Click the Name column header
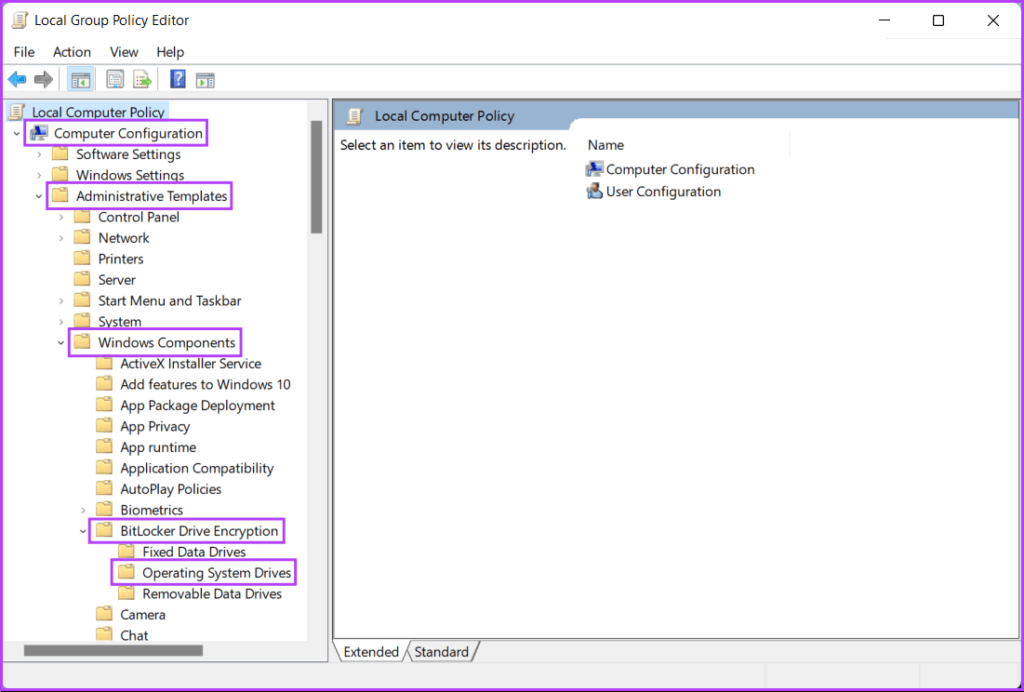The image size is (1024, 692). pyautogui.click(x=606, y=145)
